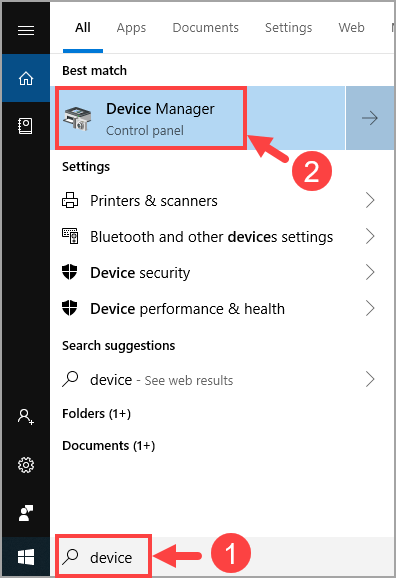Click the feedback person icon
This screenshot has height=578, width=396.
coord(26,513)
